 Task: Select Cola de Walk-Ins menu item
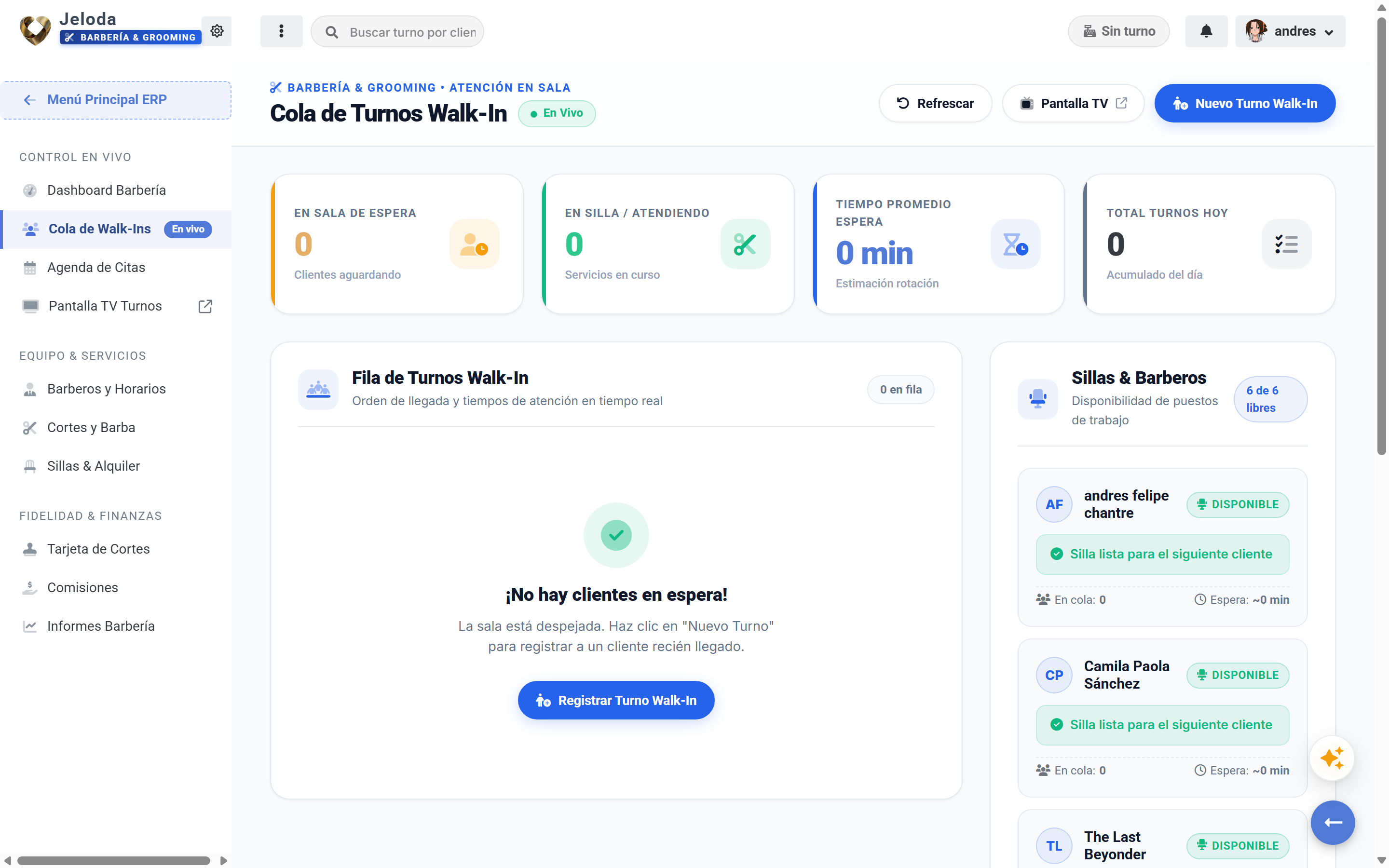click(x=117, y=229)
